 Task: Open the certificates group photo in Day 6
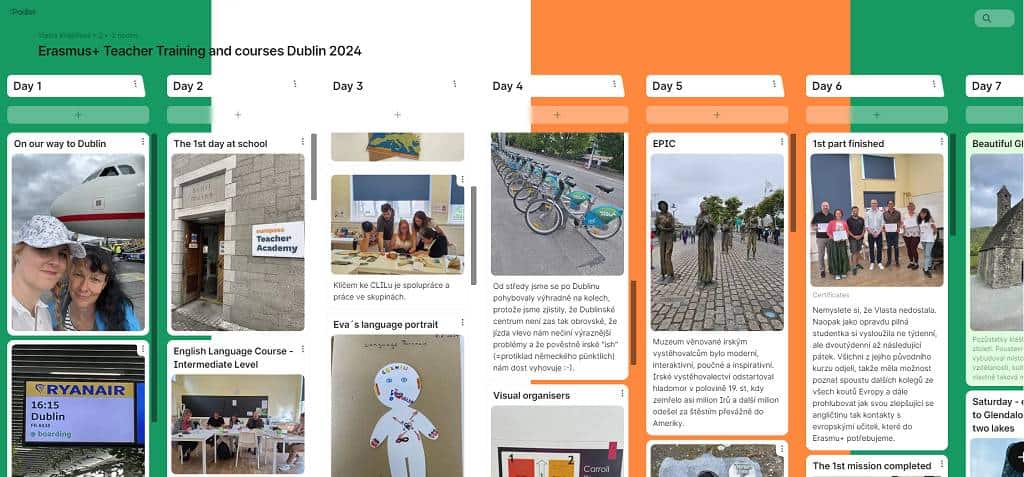tap(876, 220)
